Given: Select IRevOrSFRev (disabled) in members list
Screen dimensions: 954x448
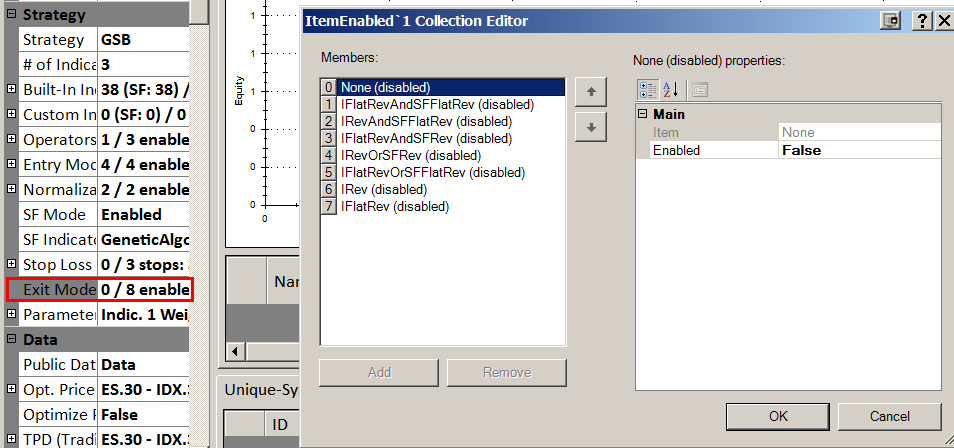Looking at the screenshot, I should [x=410, y=156].
